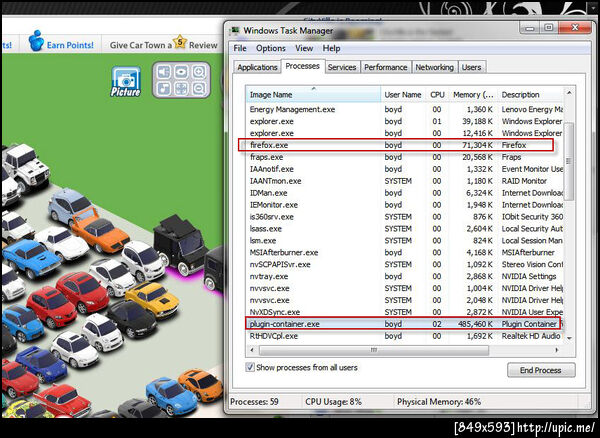Click the zoom in magnifier icon
600x438 pixels.
click(x=199, y=72)
